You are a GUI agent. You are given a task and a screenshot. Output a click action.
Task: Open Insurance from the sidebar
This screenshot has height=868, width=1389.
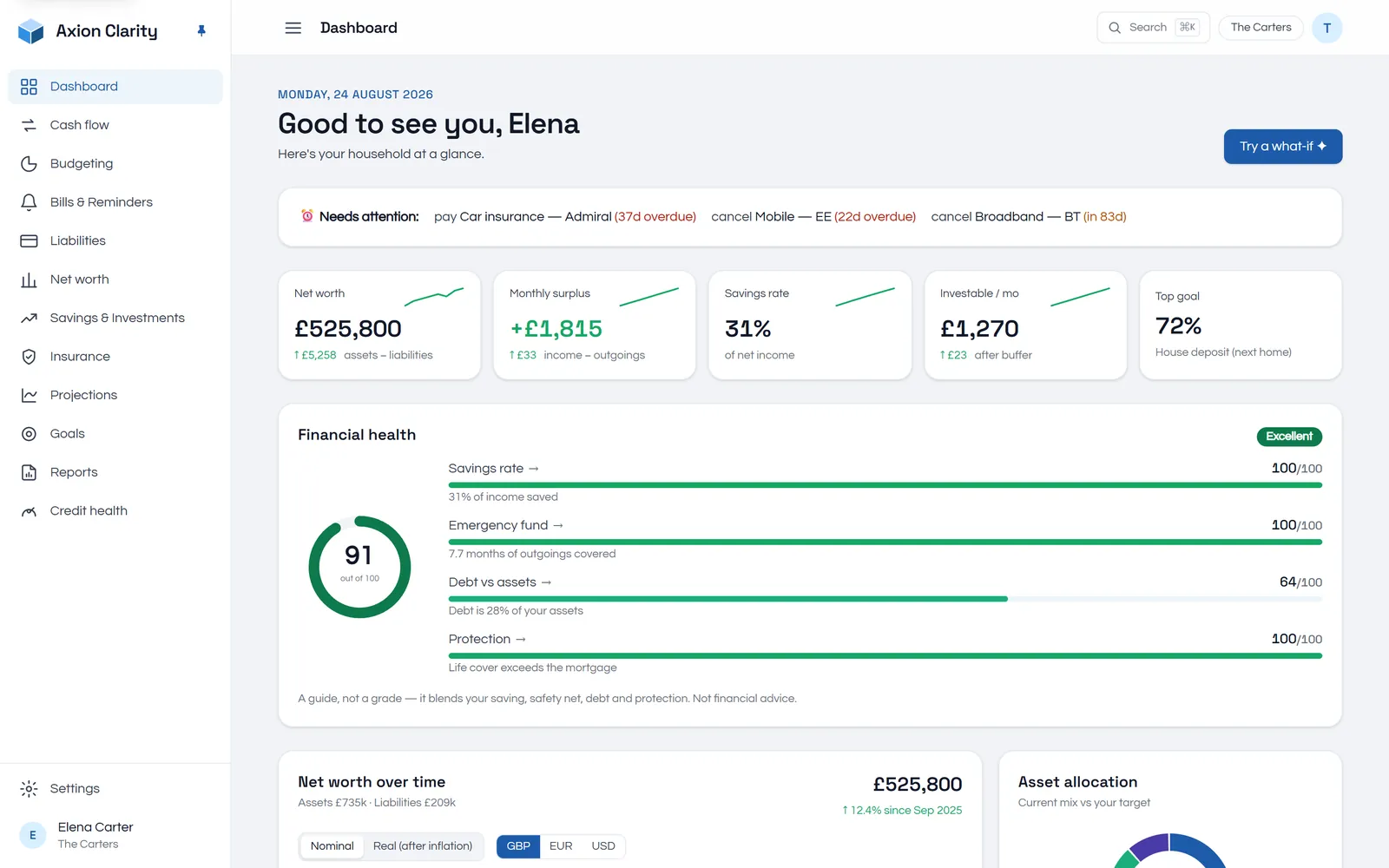[x=115, y=357]
